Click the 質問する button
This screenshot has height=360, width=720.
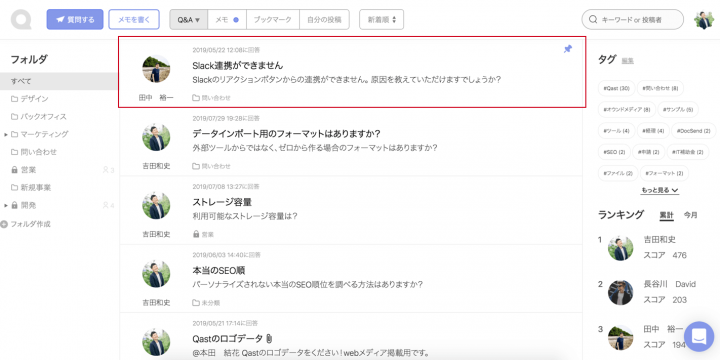click(75, 20)
